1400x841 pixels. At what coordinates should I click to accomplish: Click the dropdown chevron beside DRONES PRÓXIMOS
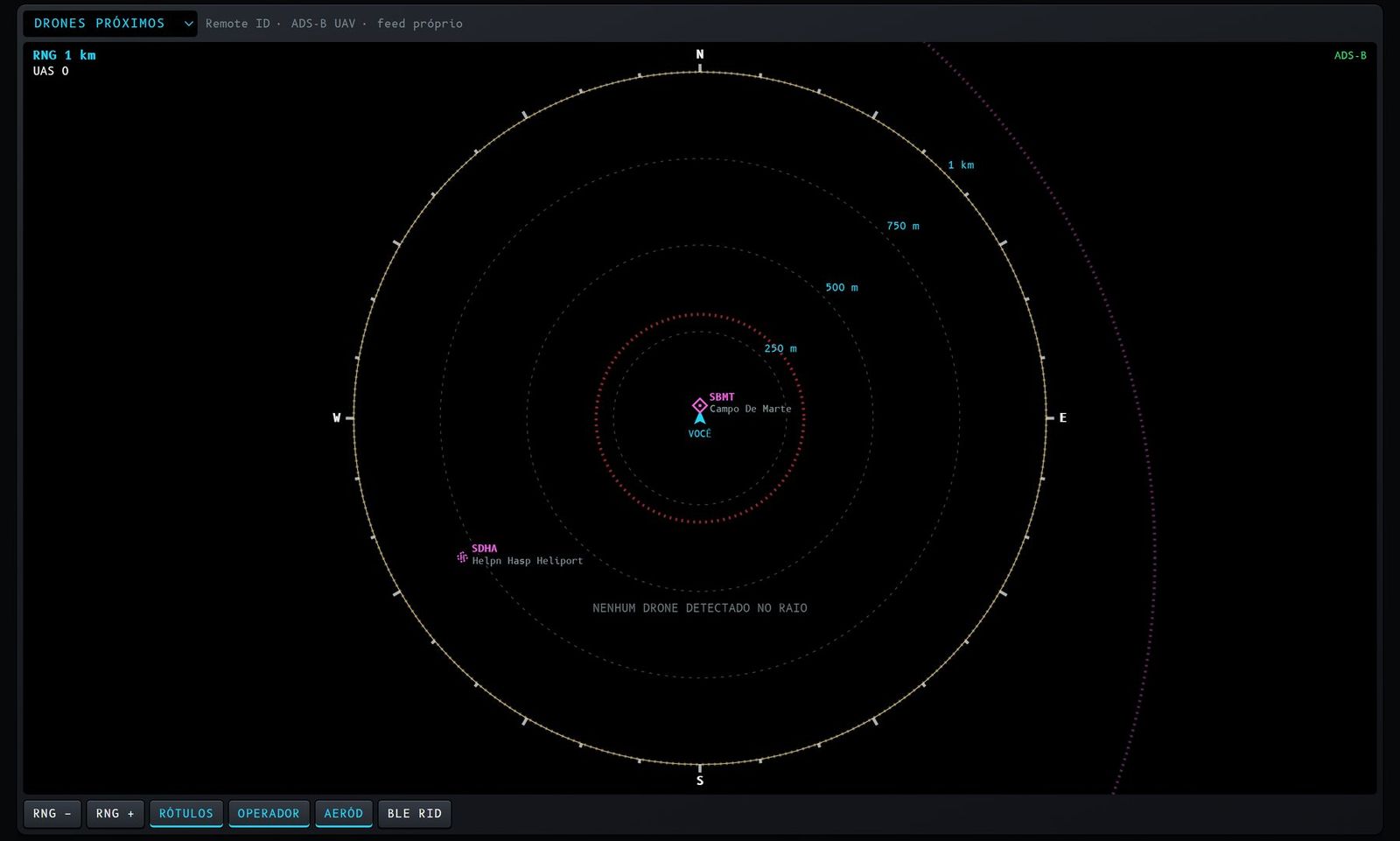click(188, 24)
